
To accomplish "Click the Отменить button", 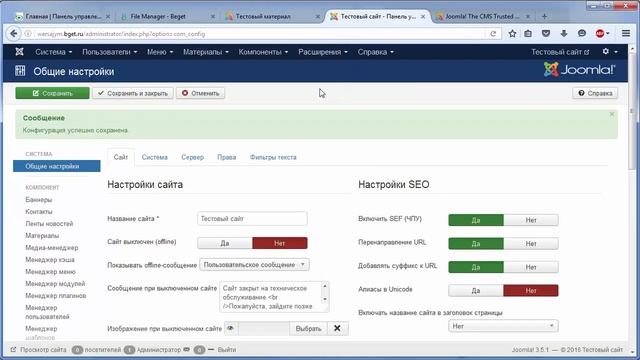I will click(200, 93).
